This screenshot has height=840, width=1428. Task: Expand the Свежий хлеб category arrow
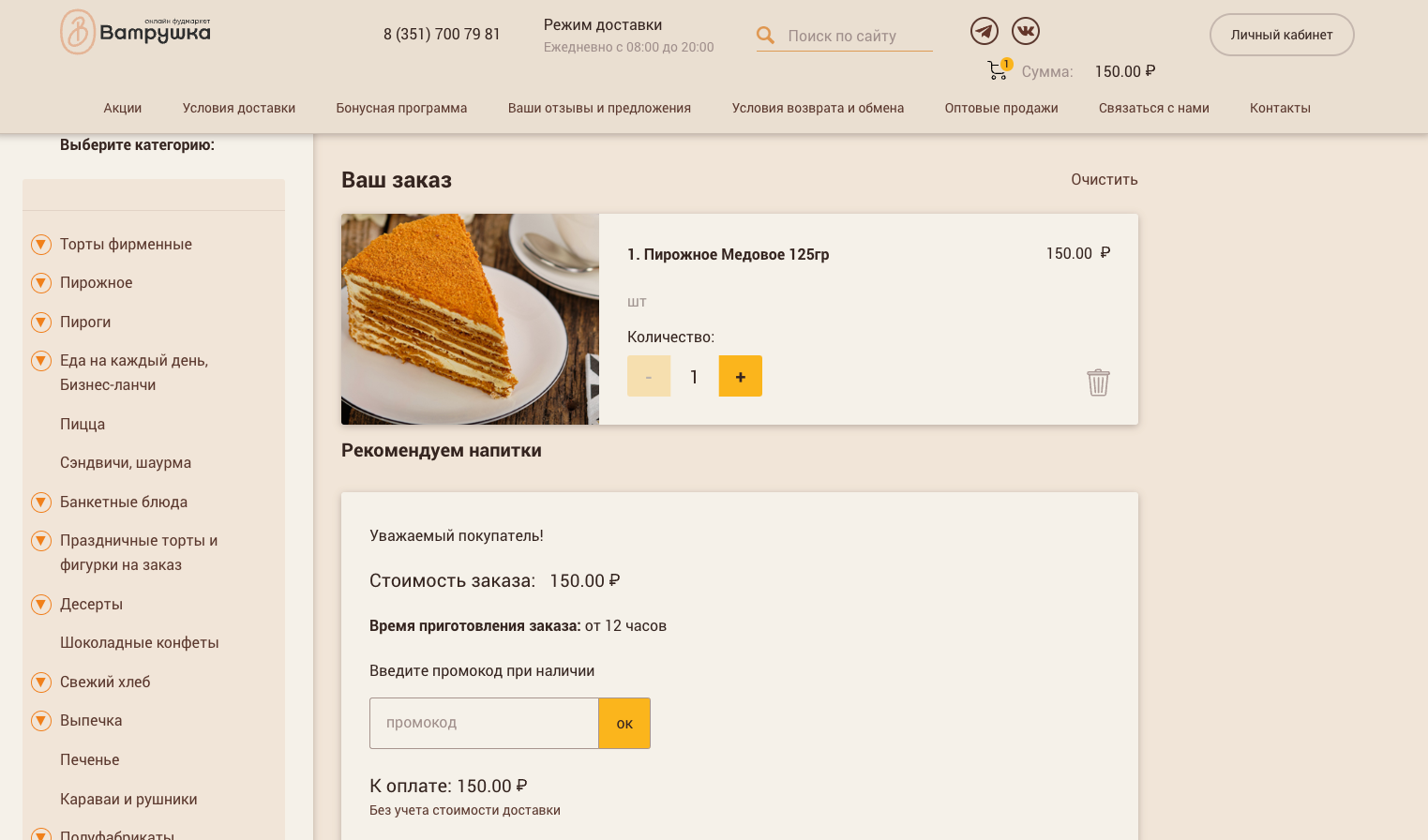tap(41, 682)
